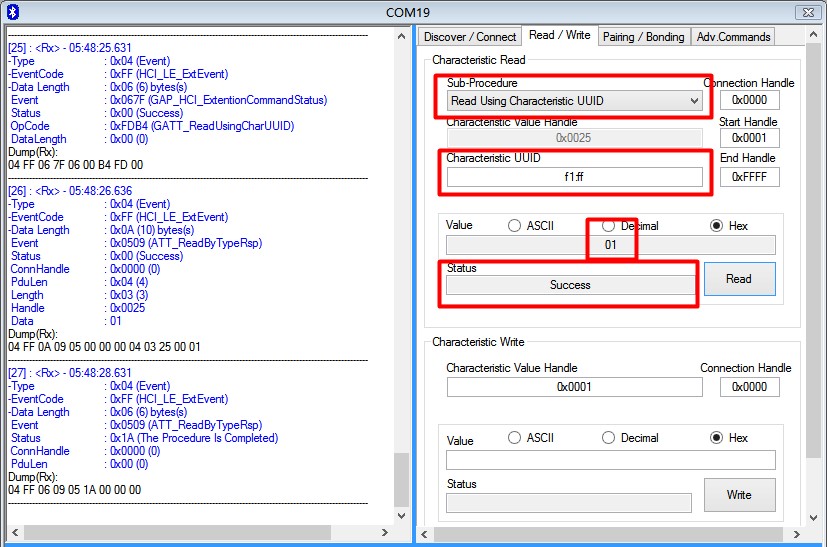The image size is (827, 547).
Task: Click the dump line '04 FF 0A 09 05 00 00 00 04 03 25 00 01'
Action: [x=104, y=347]
